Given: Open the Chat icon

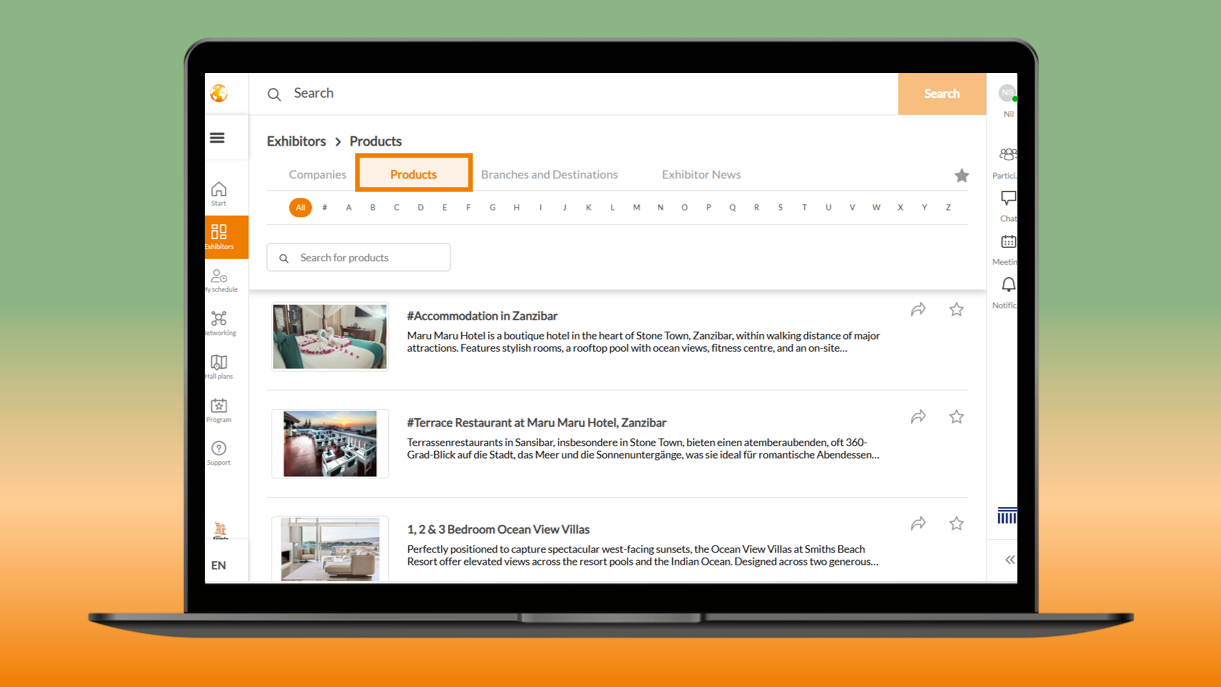Looking at the screenshot, I should coord(1008,198).
